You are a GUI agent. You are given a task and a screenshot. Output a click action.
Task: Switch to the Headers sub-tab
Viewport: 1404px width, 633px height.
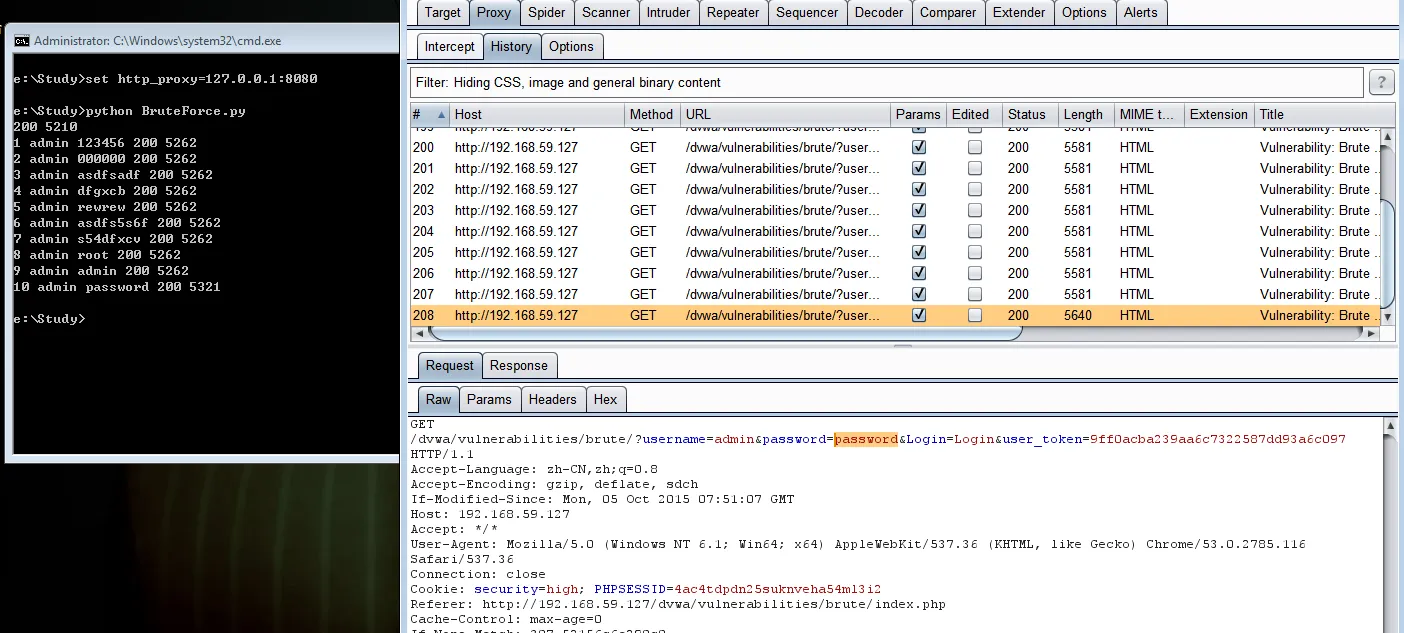tap(553, 399)
